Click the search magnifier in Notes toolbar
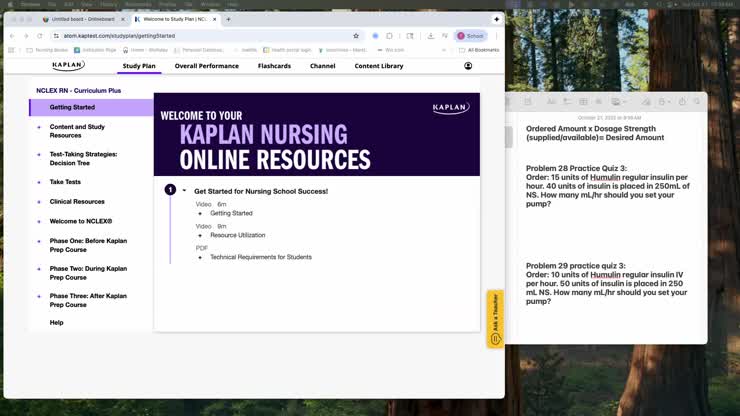 (x=697, y=102)
